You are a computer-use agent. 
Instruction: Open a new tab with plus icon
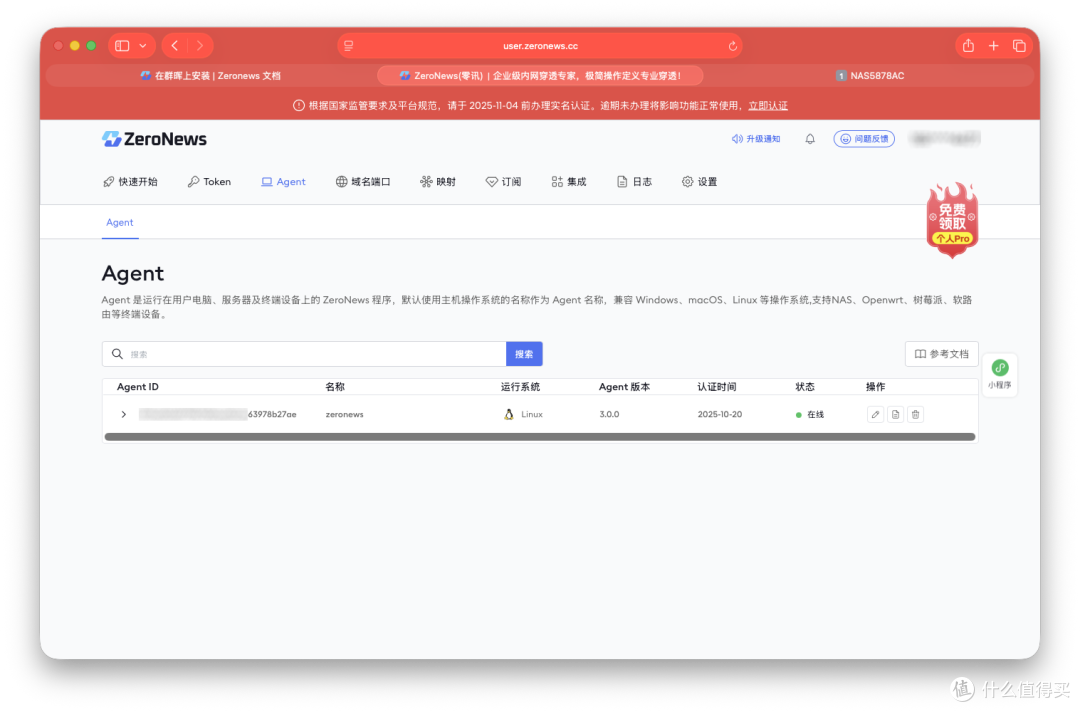tap(993, 46)
